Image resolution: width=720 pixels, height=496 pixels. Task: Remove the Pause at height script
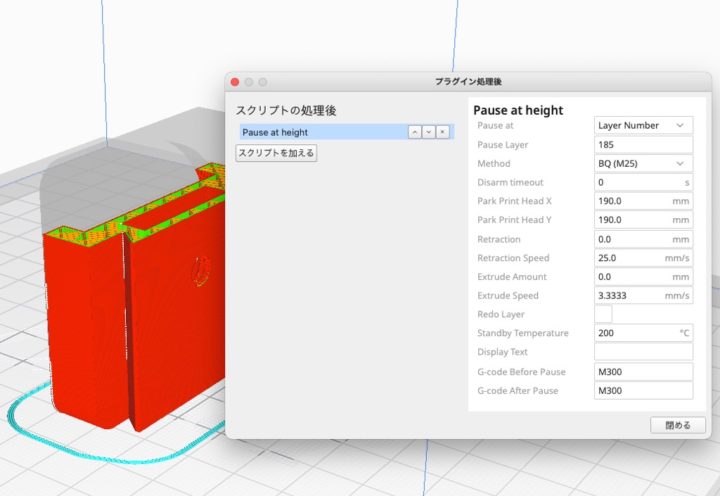(x=442, y=132)
